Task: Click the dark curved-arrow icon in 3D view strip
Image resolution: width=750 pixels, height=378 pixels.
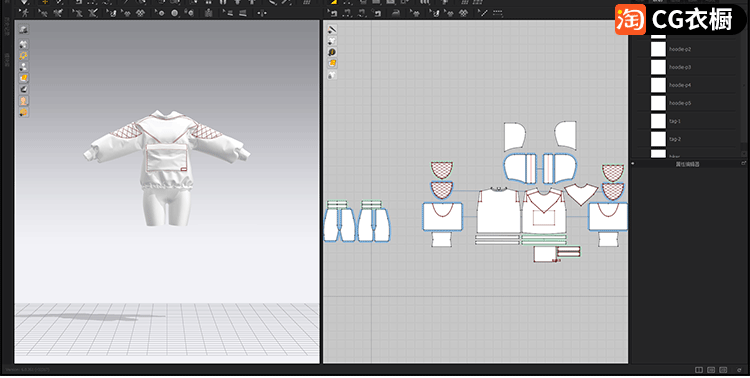Action: click(x=23, y=89)
